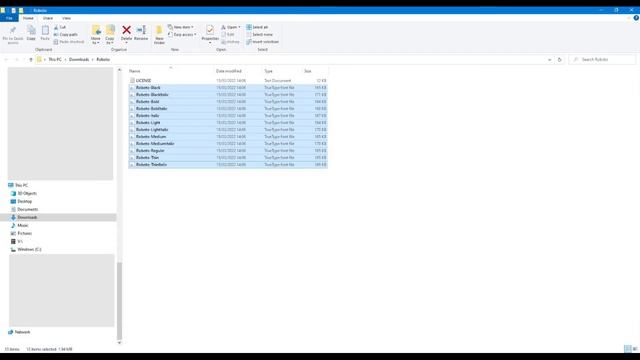Screen dimensions: 640x360
Task: Select 3D Objects in the navigation pane
Action: (x=27, y=193)
